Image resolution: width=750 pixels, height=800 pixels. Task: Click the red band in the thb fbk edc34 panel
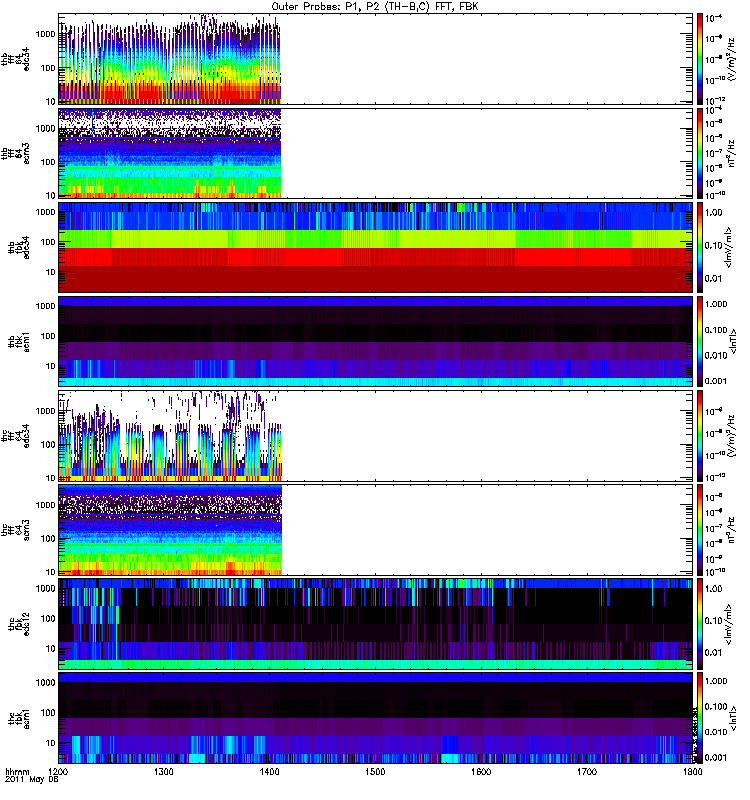point(375,257)
